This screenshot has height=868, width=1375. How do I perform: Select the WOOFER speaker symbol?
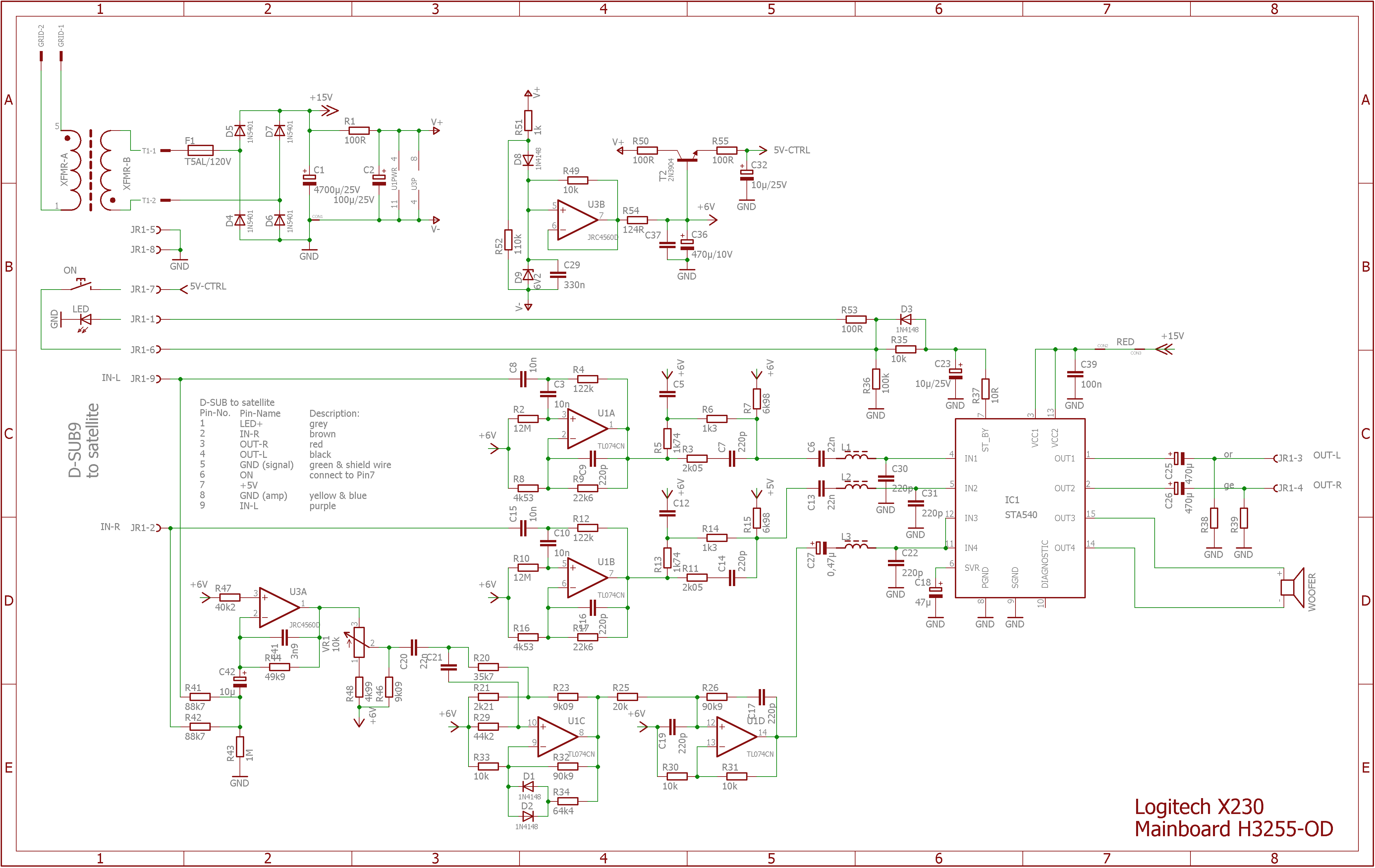1293,588
